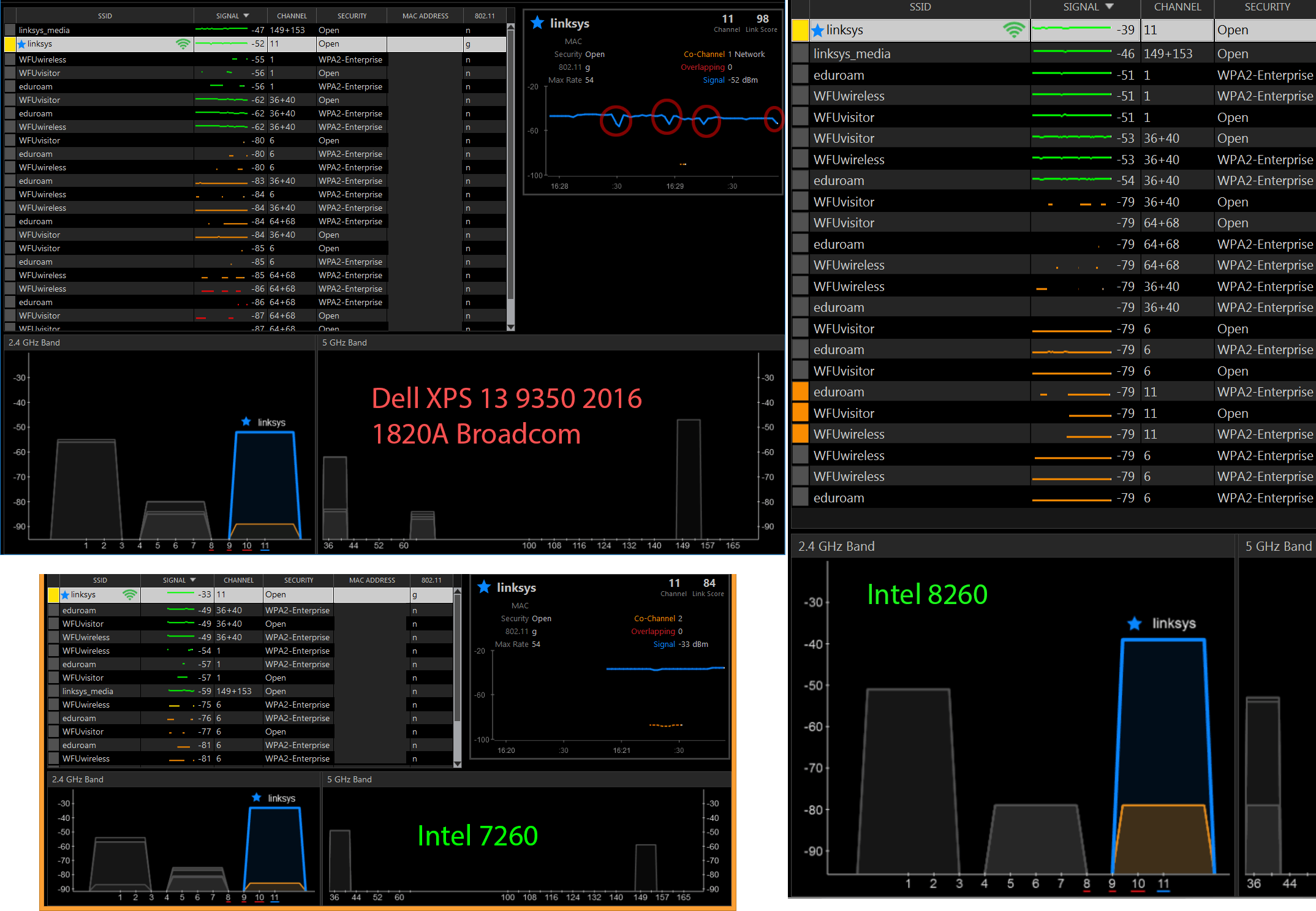1316x911 pixels.
Task: Sort by SECURITY column in Intel 7260 window
Action: click(x=298, y=580)
